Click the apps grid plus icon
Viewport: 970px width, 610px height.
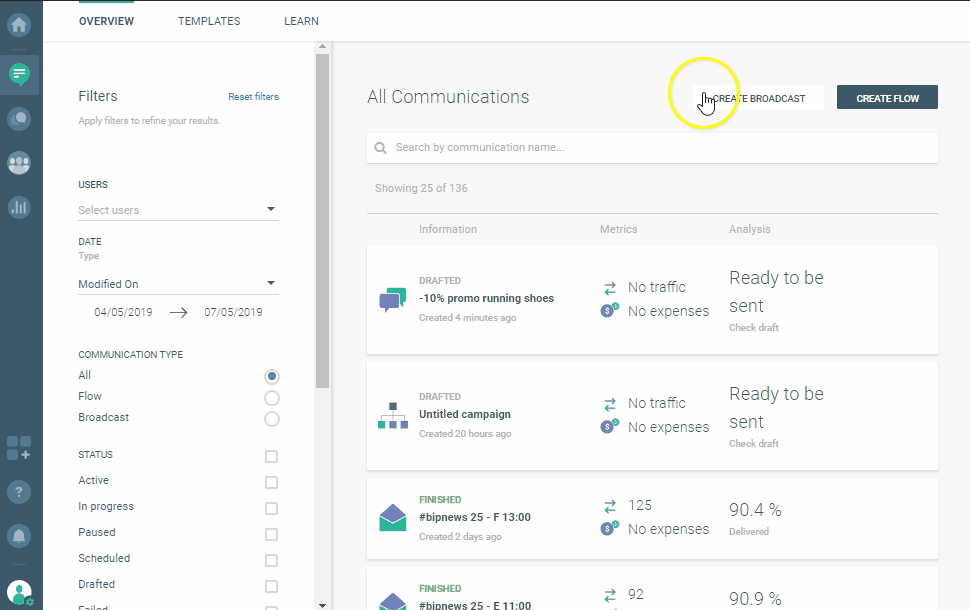pyautogui.click(x=19, y=448)
